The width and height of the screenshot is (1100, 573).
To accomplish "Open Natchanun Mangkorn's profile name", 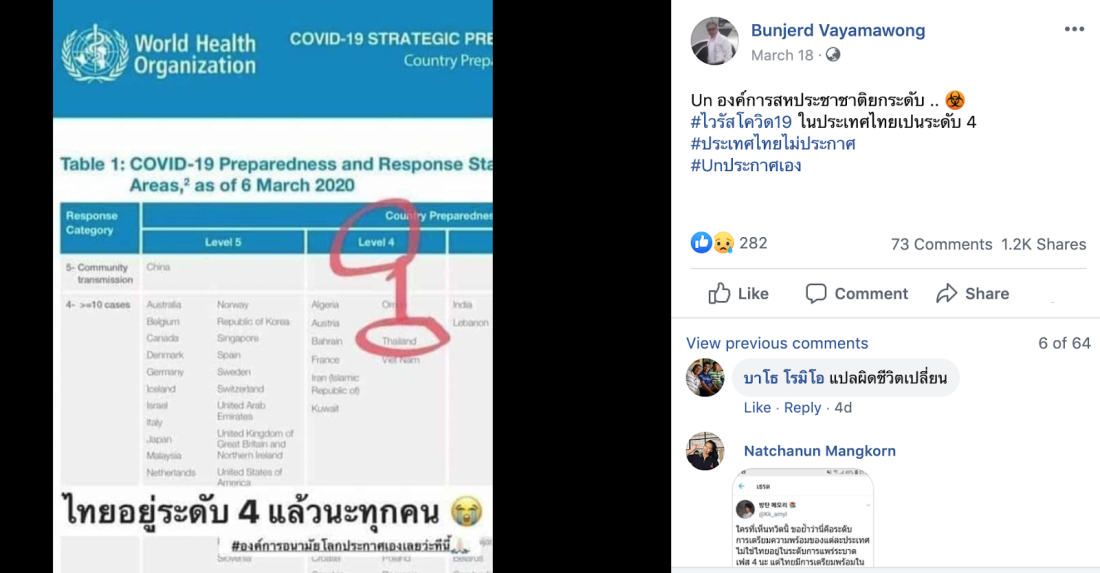I will [819, 451].
